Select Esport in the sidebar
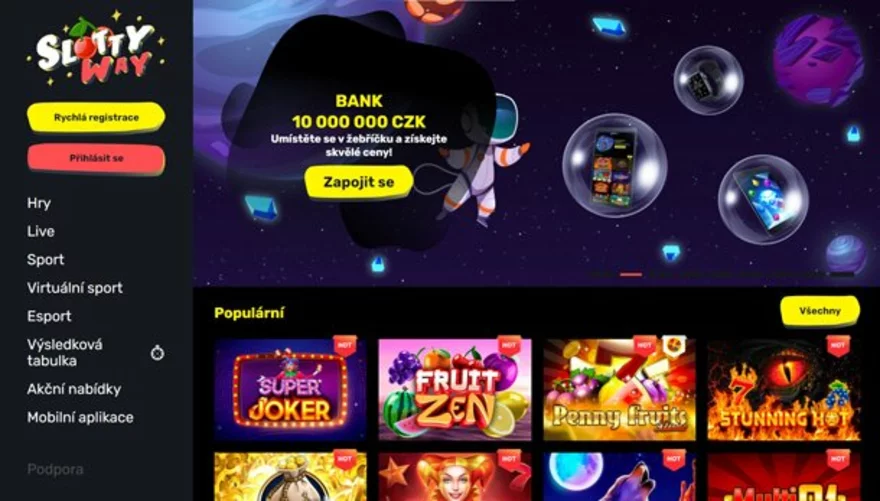The image size is (880, 501). click(x=49, y=316)
